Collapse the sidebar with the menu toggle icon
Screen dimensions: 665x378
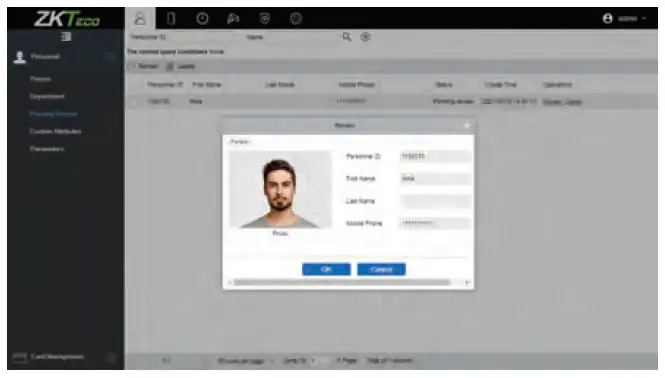(x=66, y=36)
